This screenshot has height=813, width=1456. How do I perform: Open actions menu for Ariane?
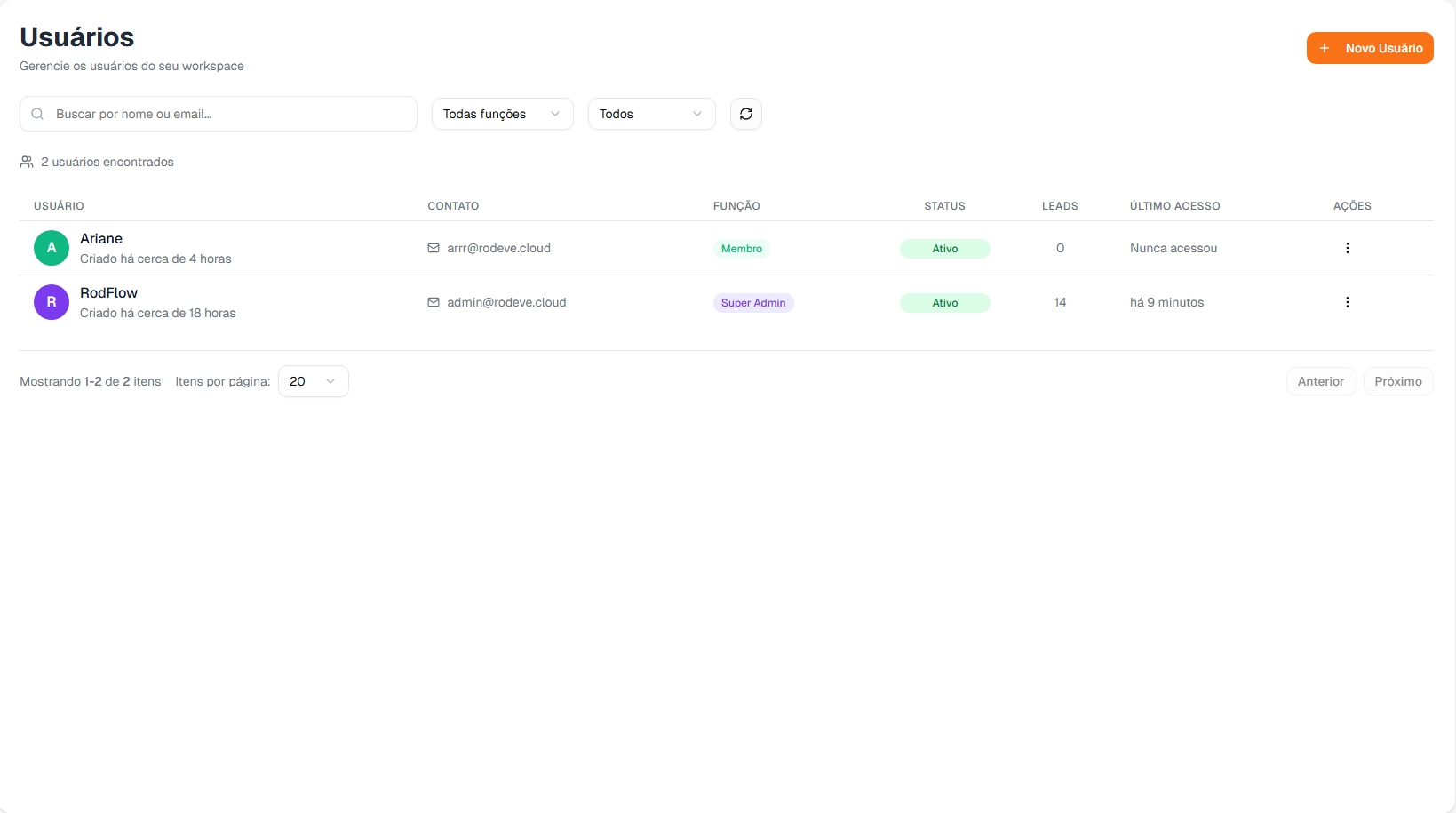(x=1347, y=248)
